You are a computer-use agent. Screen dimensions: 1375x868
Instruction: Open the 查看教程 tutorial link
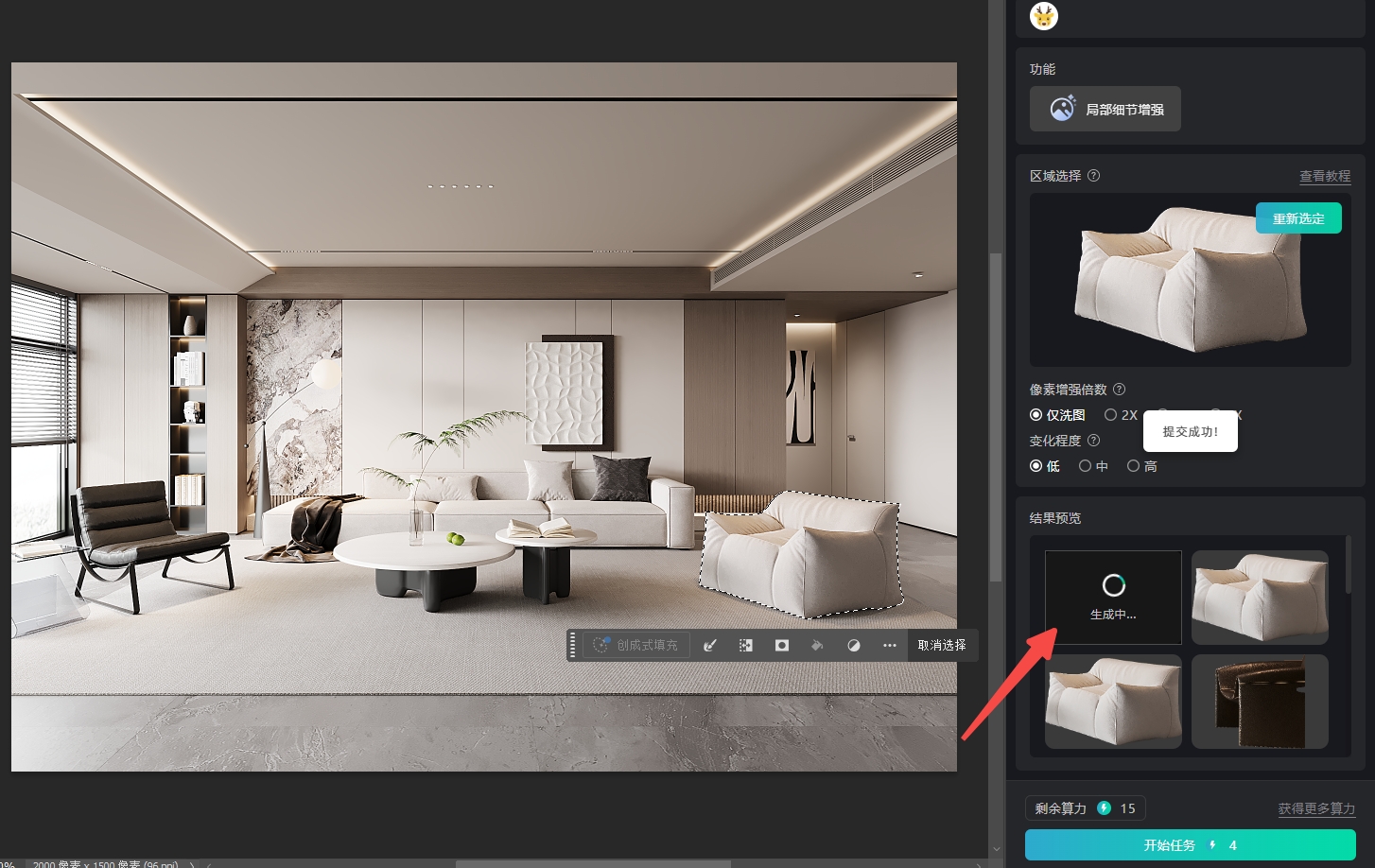pyautogui.click(x=1325, y=176)
